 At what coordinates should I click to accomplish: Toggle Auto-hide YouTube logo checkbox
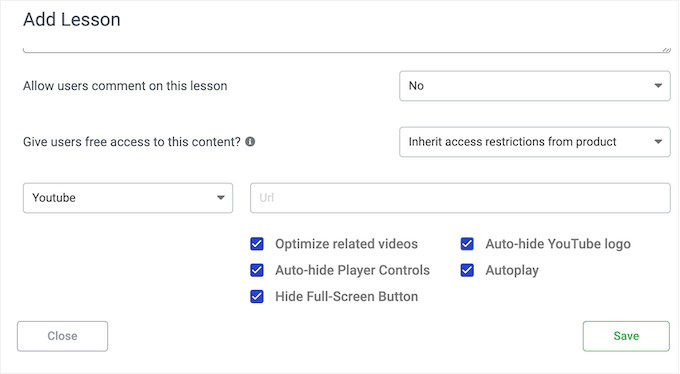coord(467,244)
